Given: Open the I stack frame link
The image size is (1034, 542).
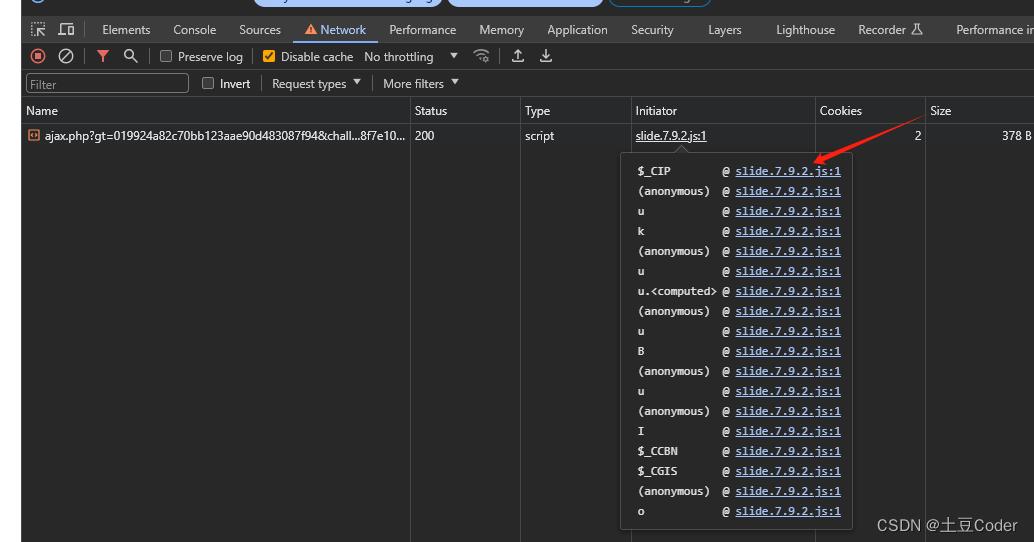Looking at the screenshot, I should [x=788, y=431].
